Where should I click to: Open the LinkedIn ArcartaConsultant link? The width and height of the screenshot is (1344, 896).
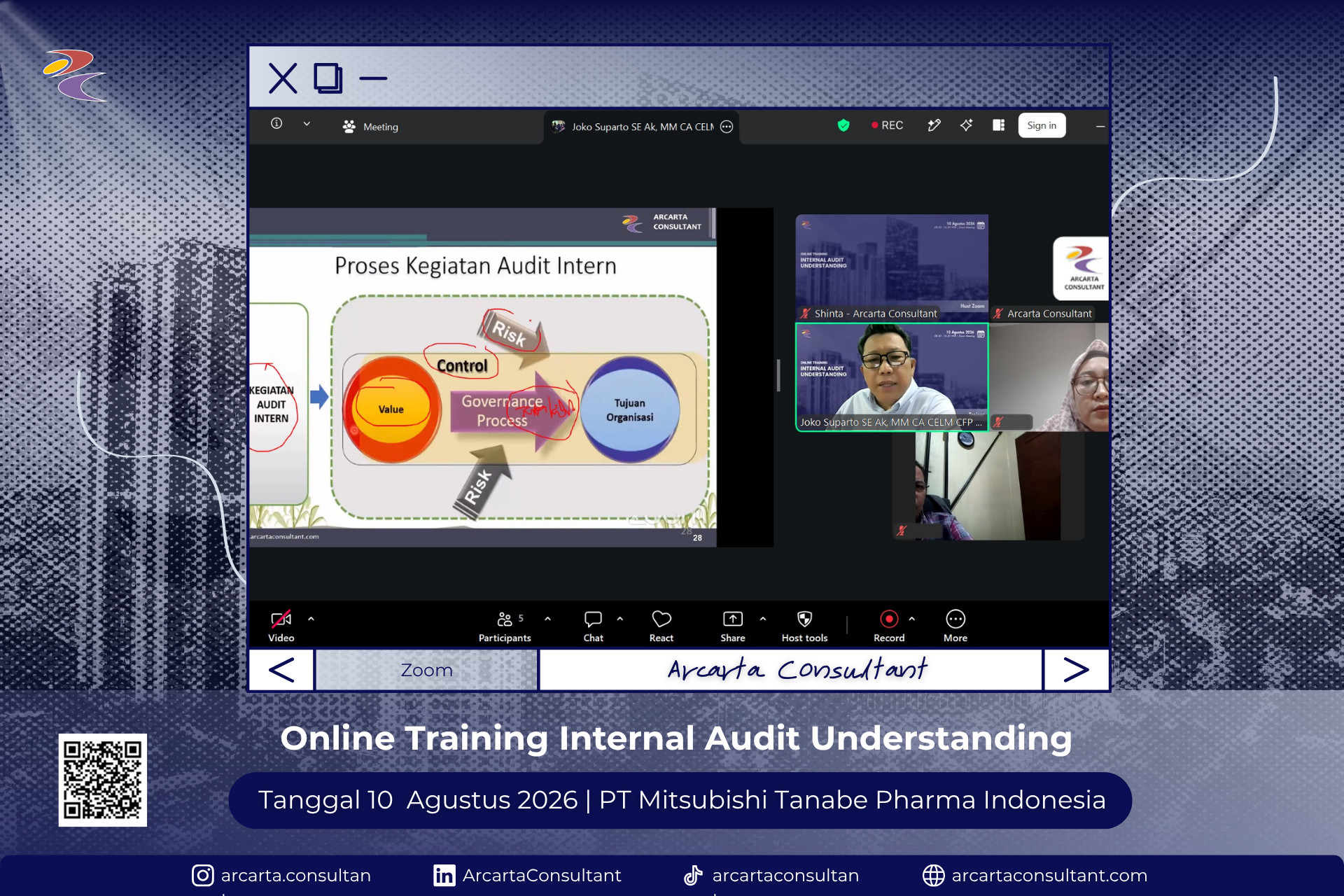pos(527,875)
